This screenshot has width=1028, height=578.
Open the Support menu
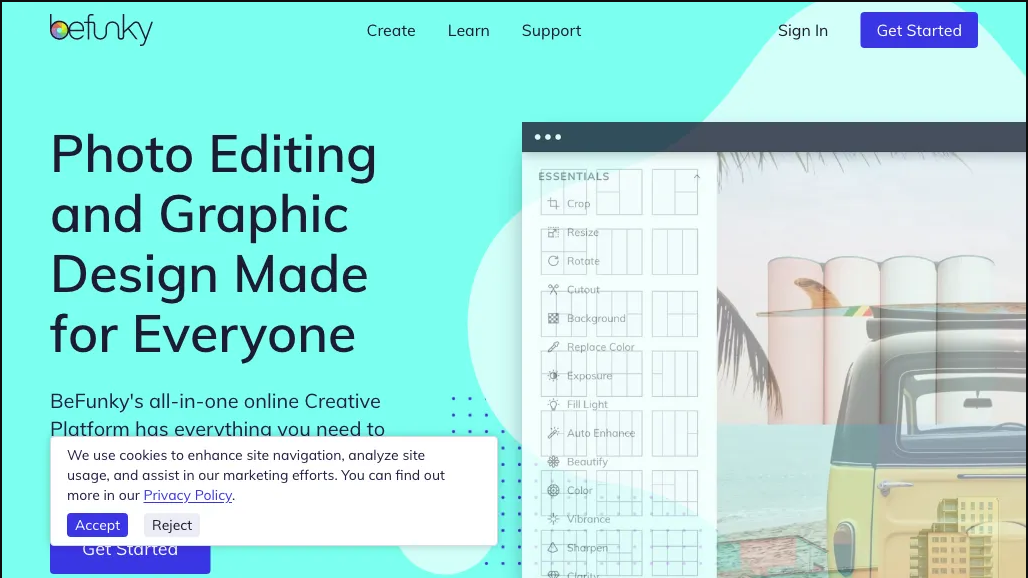(551, 31)
